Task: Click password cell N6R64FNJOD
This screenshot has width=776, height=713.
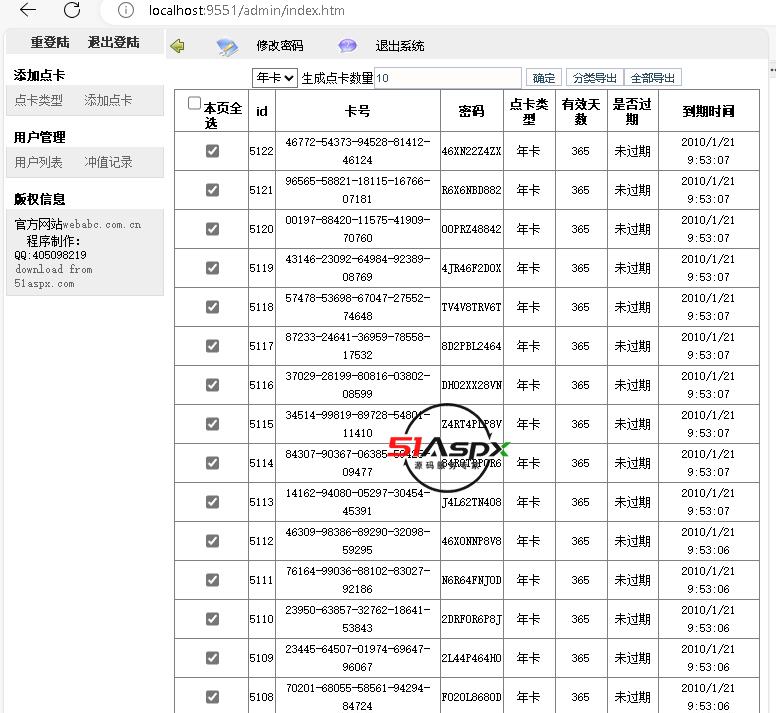Action: (x=471, y=580)
